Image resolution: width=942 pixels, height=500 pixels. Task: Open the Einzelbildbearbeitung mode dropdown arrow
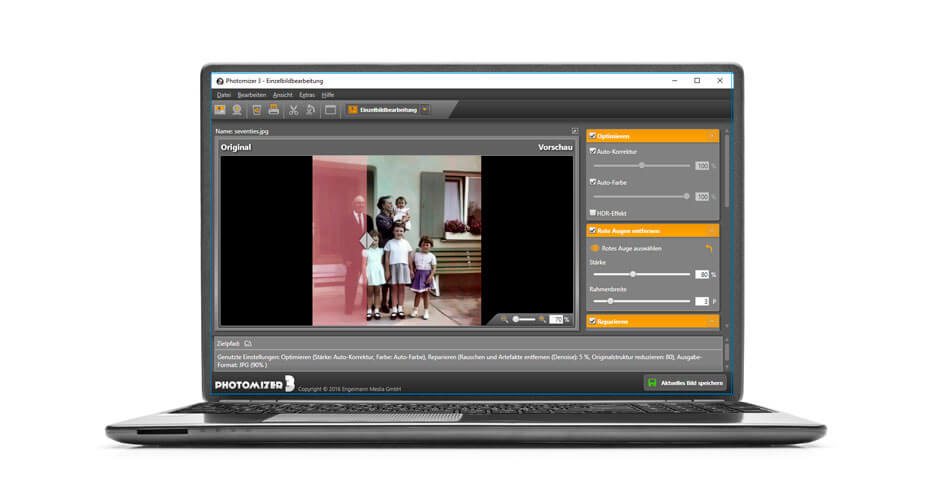click(x=425, y=109)
